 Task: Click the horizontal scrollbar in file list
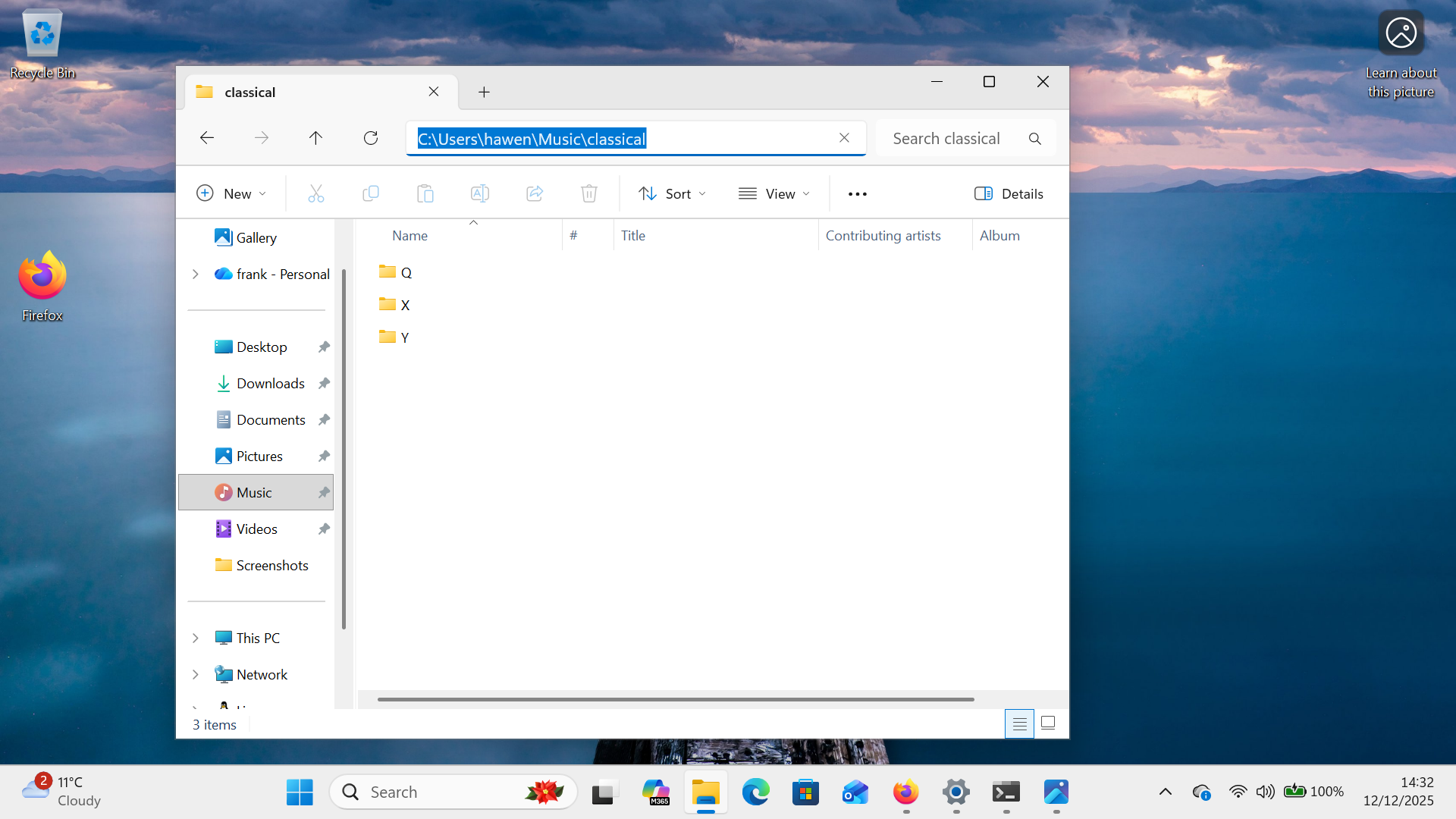click(675, 699)
